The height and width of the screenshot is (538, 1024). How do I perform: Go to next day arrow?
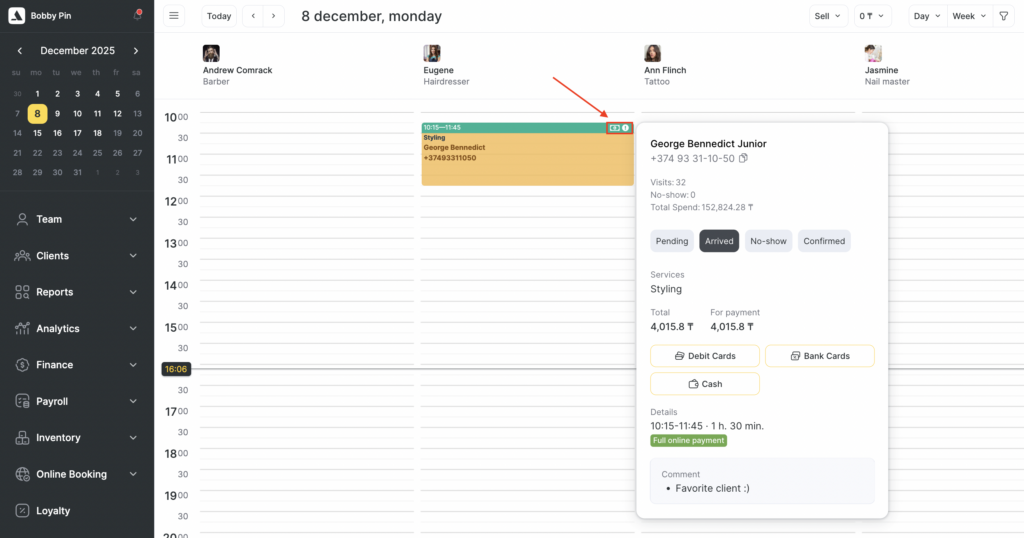click(x=274, y=16)
